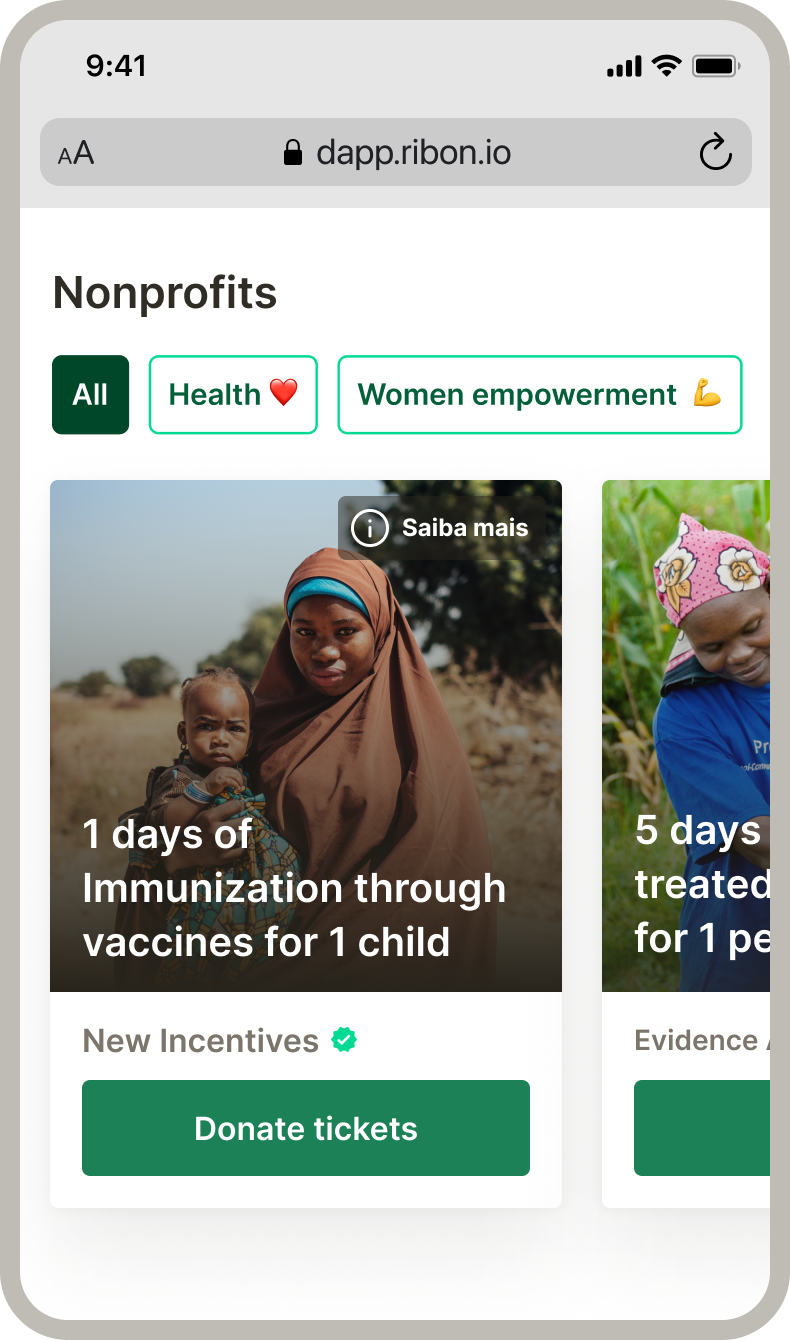
Task: Open the New Incentives nonprofit name
Action: tap(200, 1041)
